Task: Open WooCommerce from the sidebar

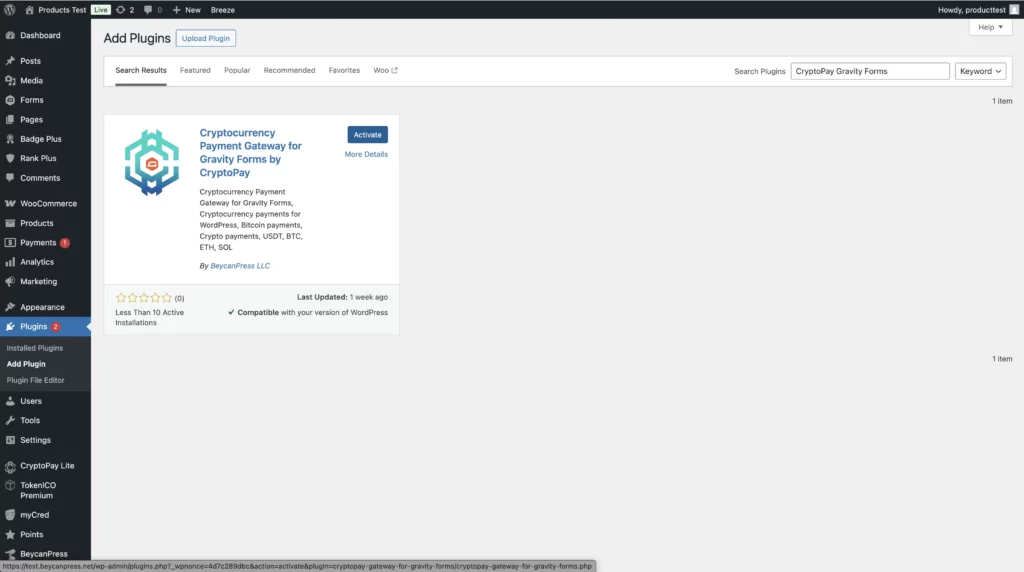Action: point(48,204)
